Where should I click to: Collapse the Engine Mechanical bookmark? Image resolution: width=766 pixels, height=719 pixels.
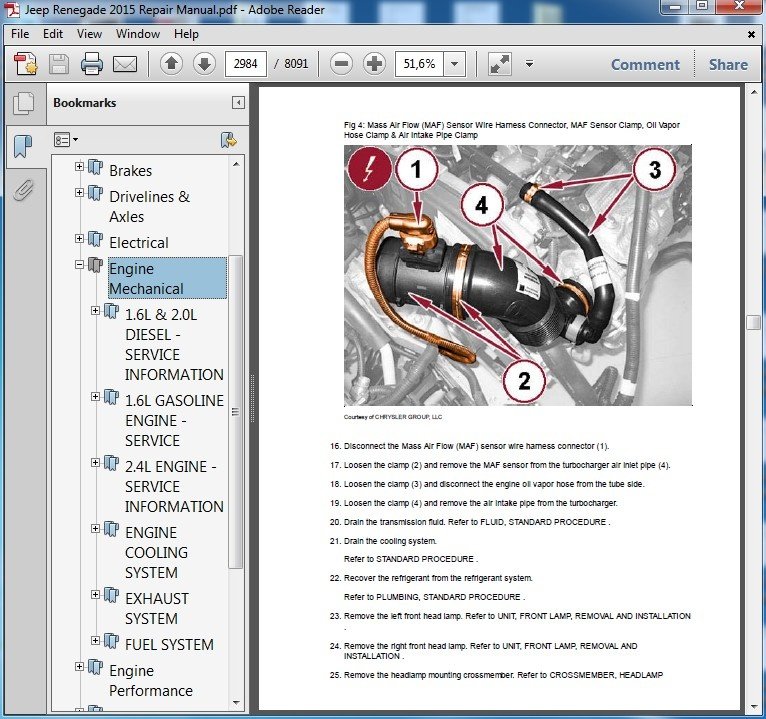pyautogui.click(x=80, y=264)
